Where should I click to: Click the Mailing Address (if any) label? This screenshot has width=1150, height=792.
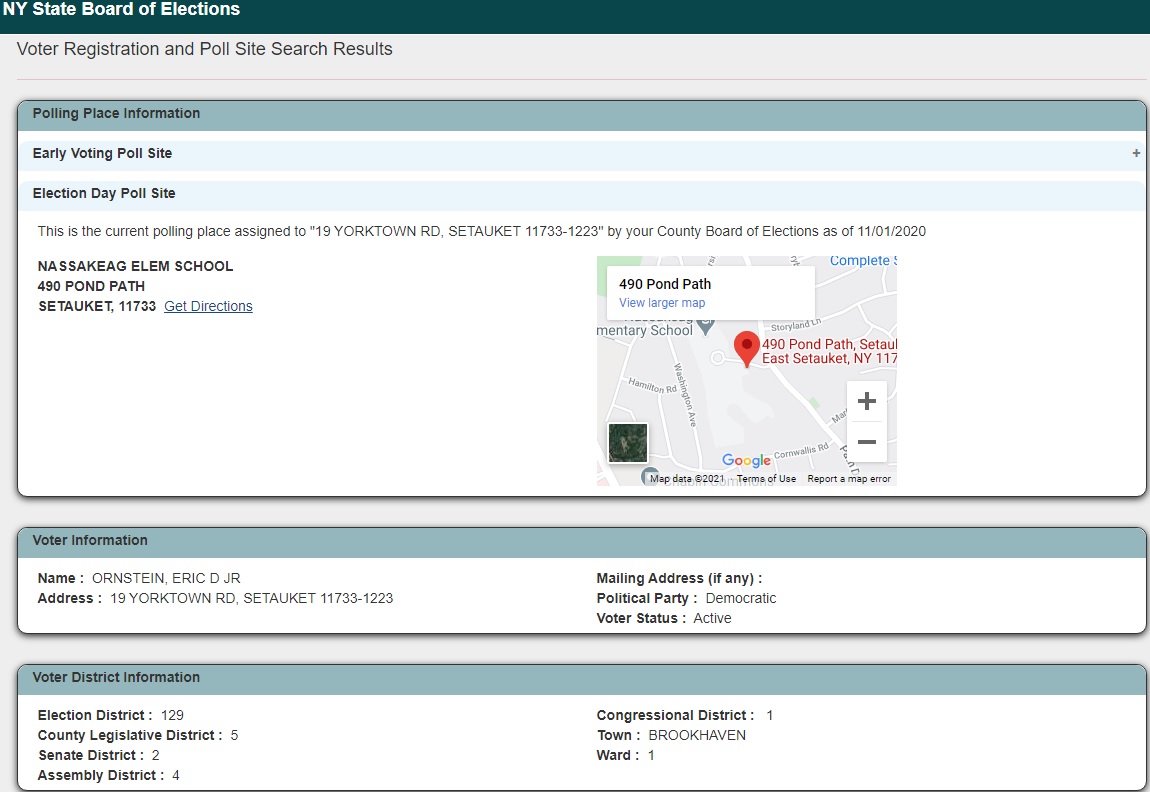(x=679, y=579)
